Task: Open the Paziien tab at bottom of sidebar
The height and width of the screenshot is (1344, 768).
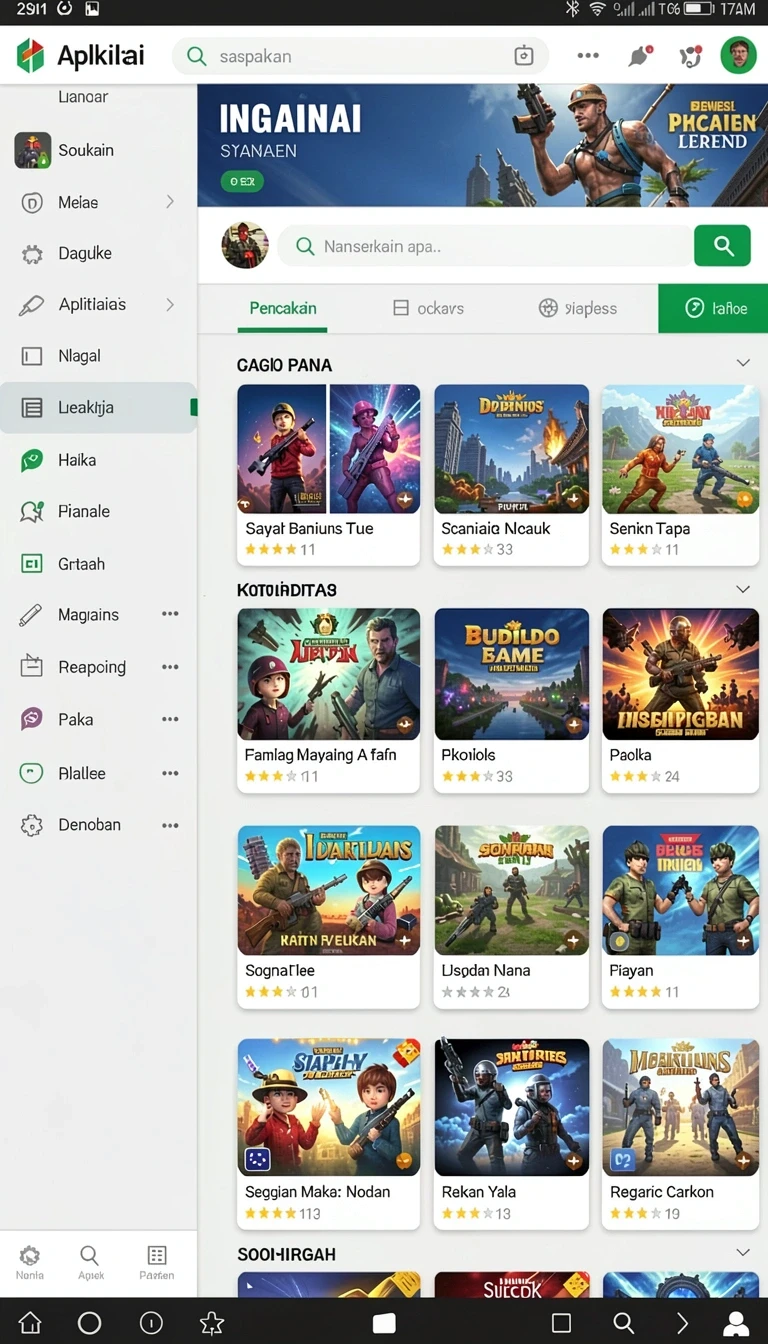Action: 156,1262
